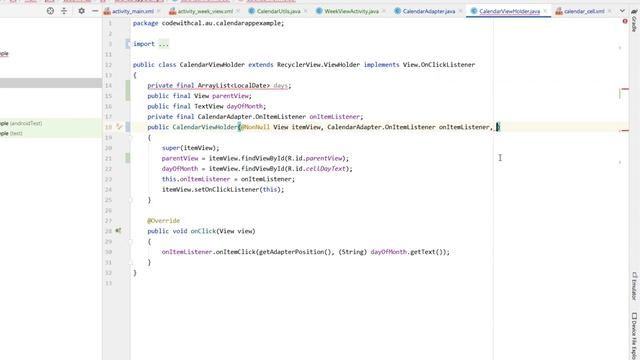Close the CalendarUtils.java tab
Screen dimensions: 640x360
coord(305,11)
